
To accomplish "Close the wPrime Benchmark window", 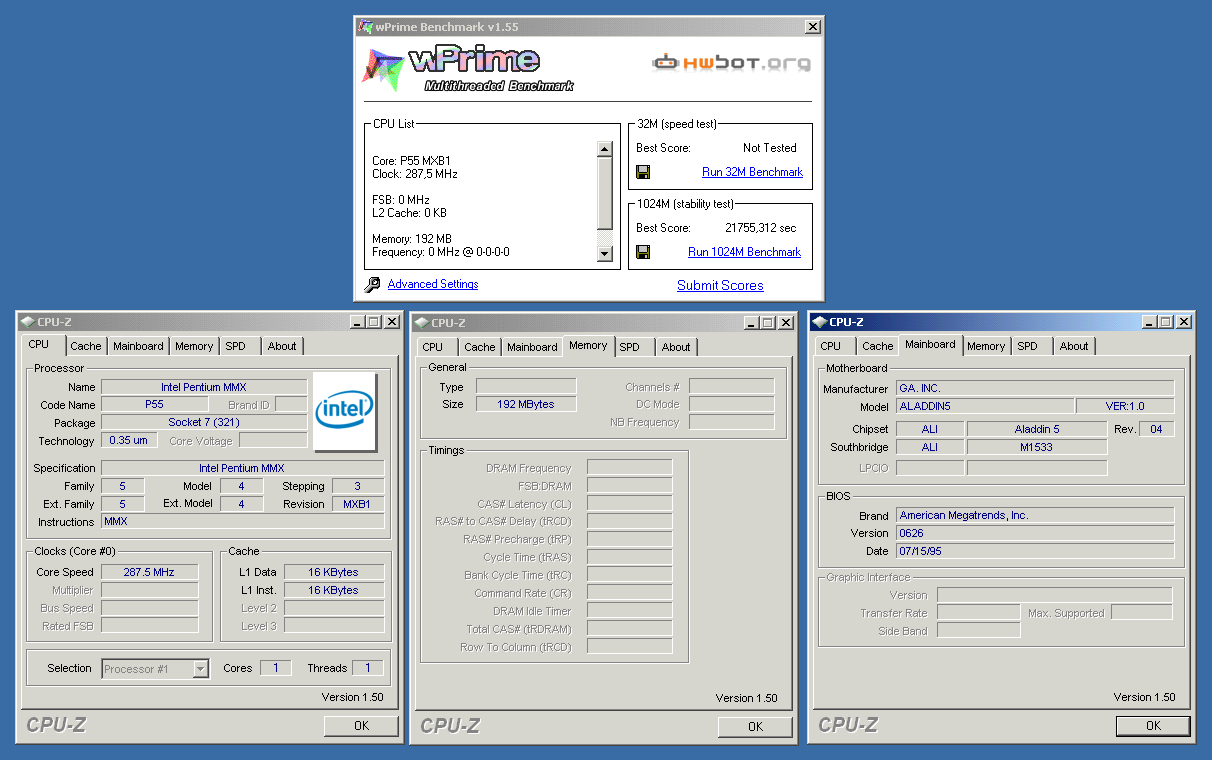I will (x=812, y=27).
